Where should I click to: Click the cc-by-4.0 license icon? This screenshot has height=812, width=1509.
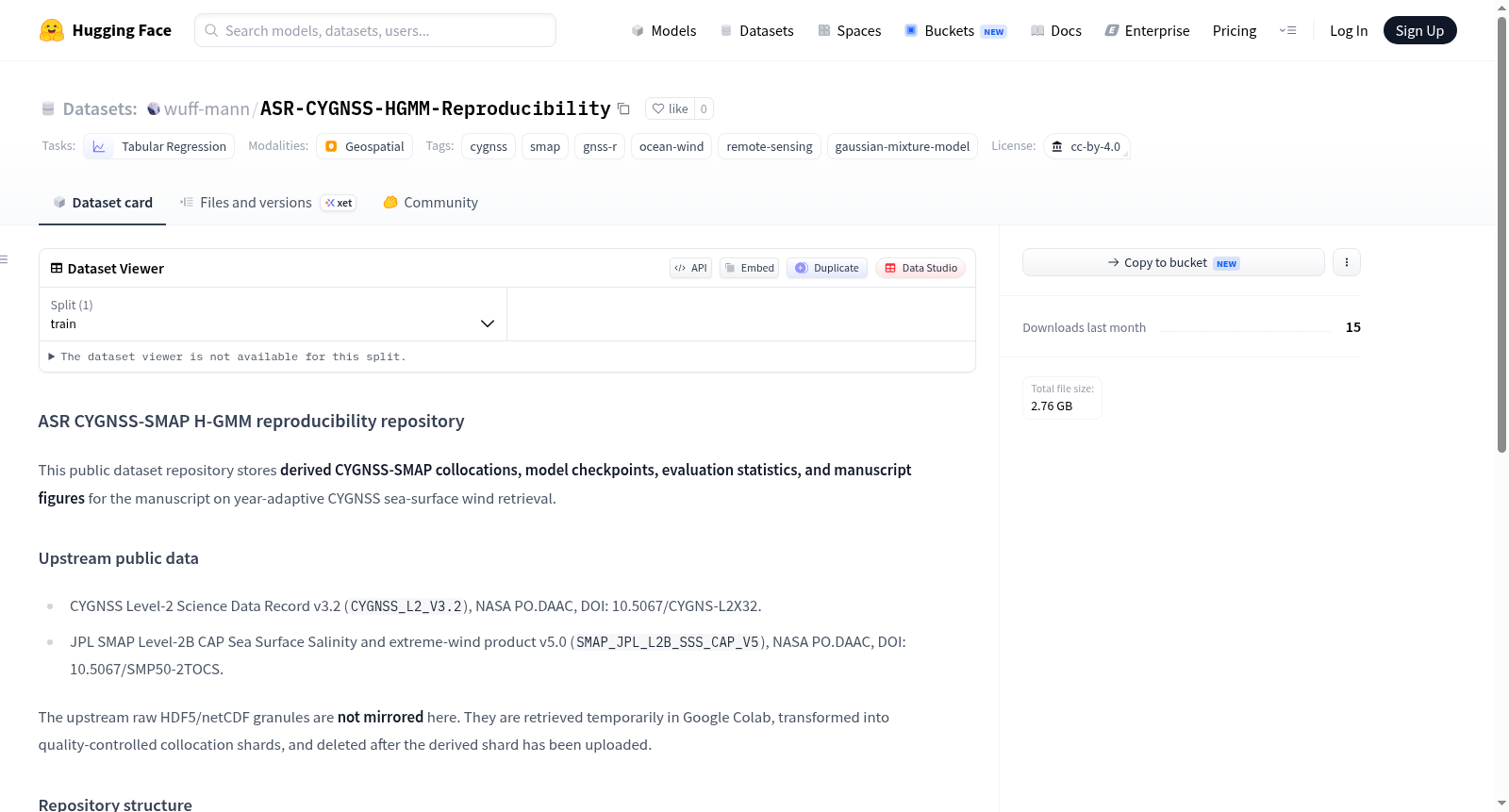coord(1057,146)
